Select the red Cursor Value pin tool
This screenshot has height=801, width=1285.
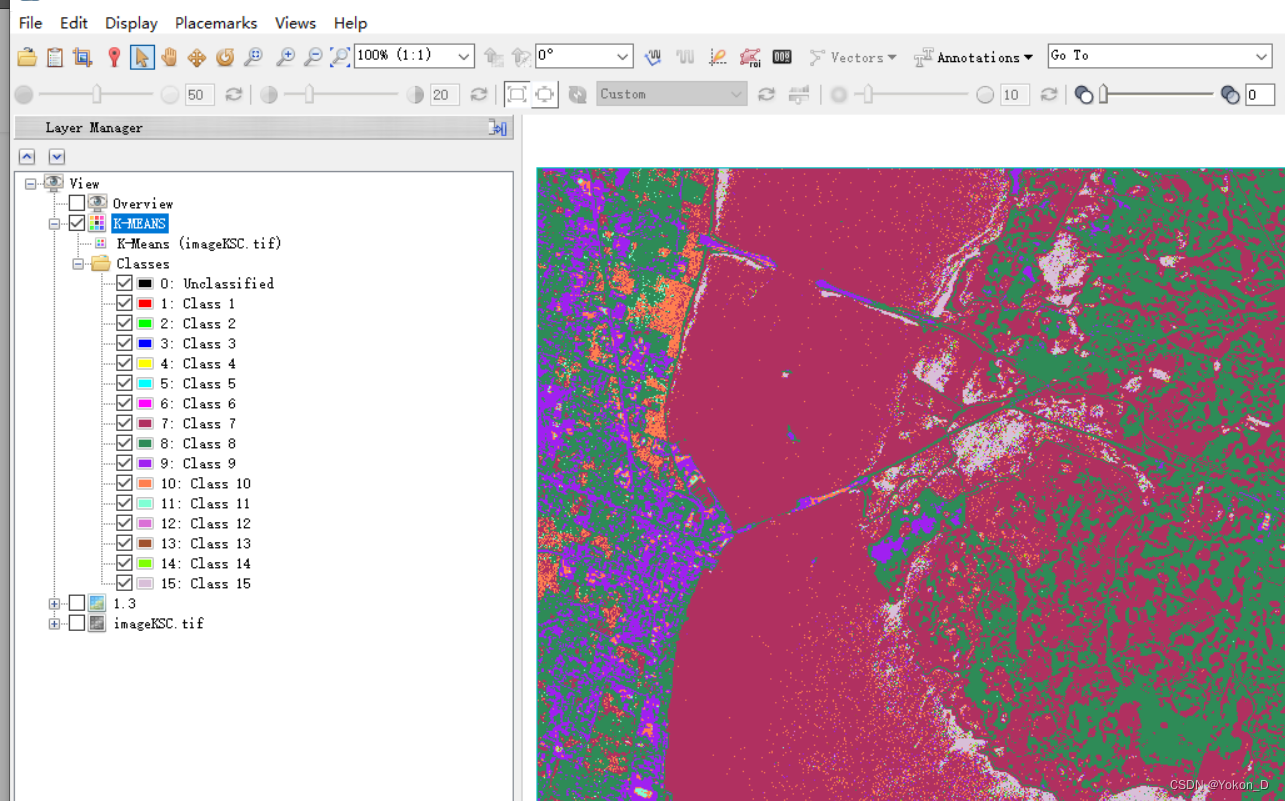[114, 57]
